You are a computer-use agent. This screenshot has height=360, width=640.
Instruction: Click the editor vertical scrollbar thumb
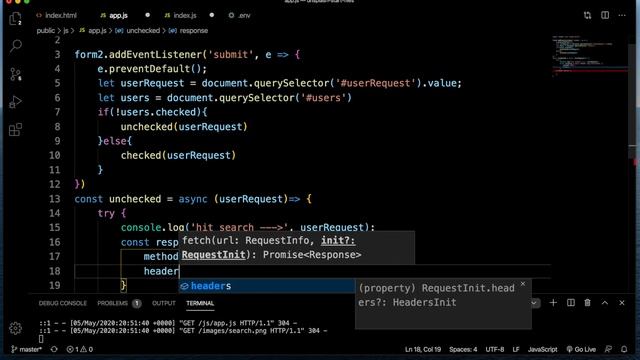click(632, 100)
